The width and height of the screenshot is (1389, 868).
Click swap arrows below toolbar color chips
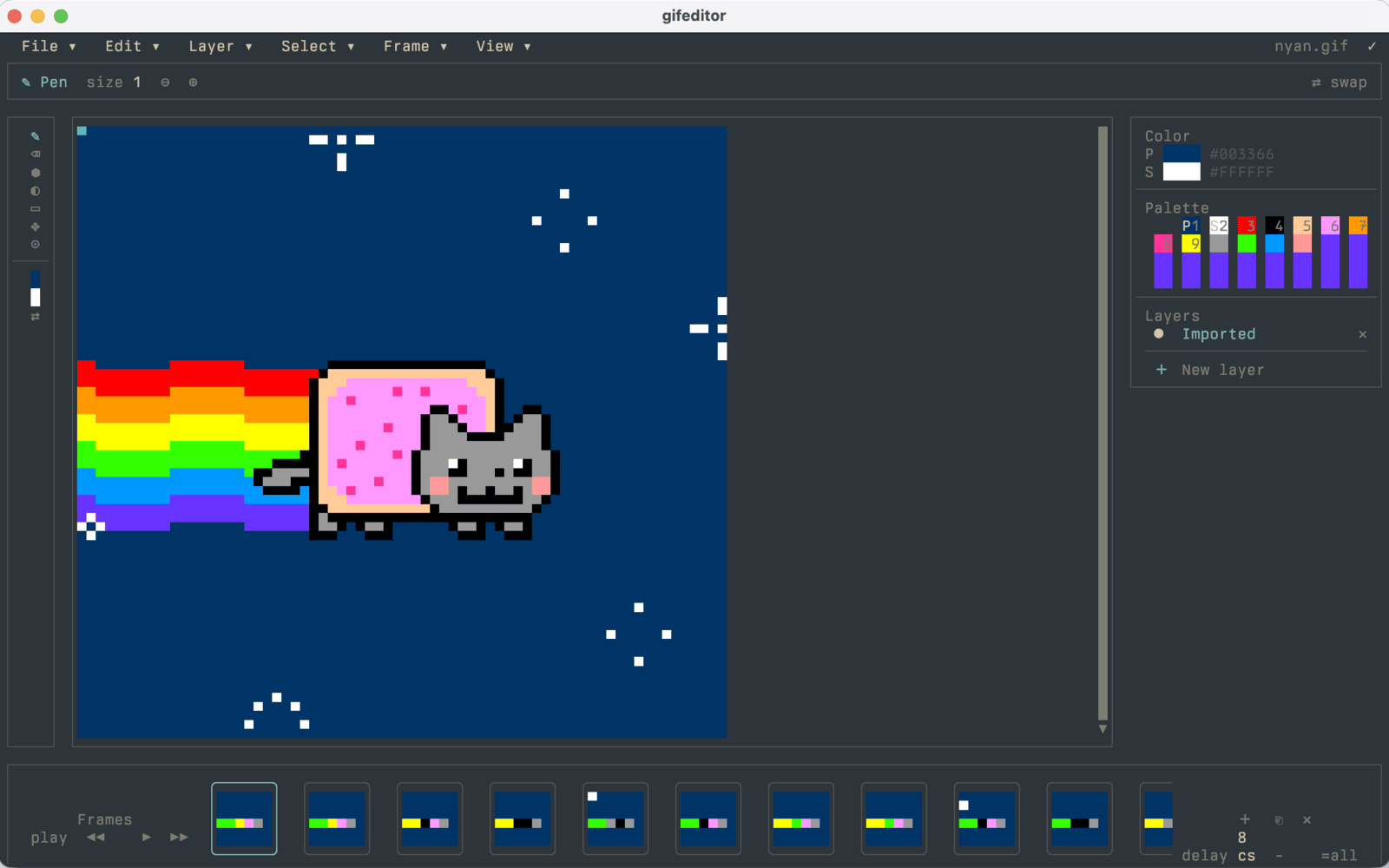click(35, 317)
